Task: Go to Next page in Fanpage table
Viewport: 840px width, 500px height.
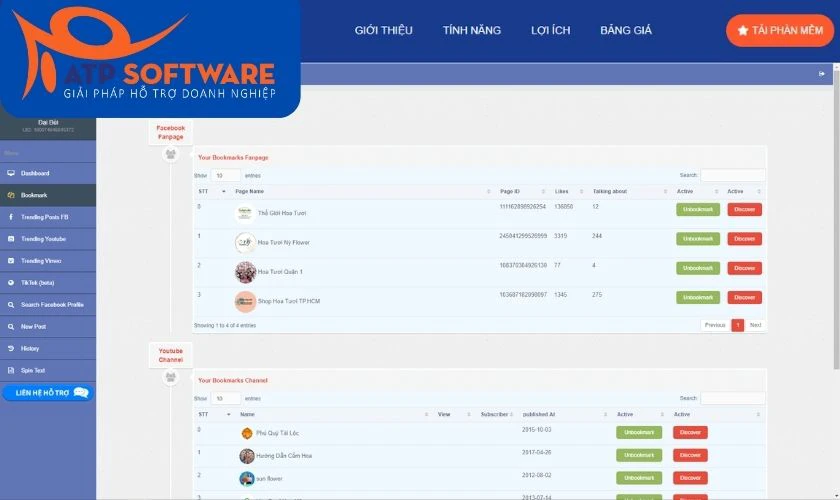Action: [x=755, y=325]
